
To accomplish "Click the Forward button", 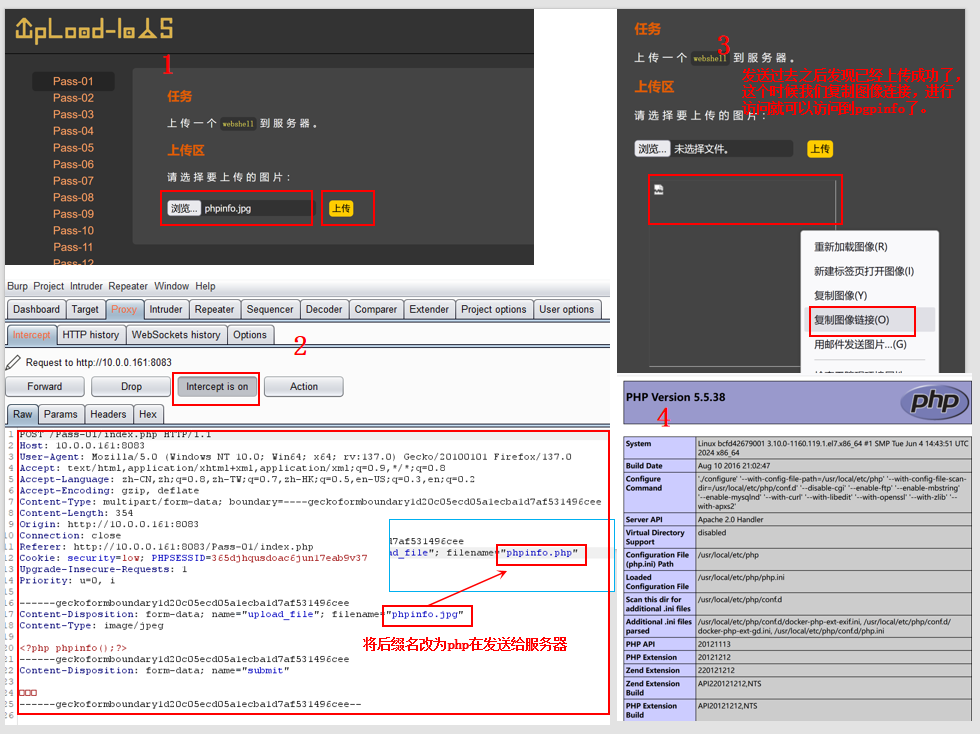I will point(44,386).
